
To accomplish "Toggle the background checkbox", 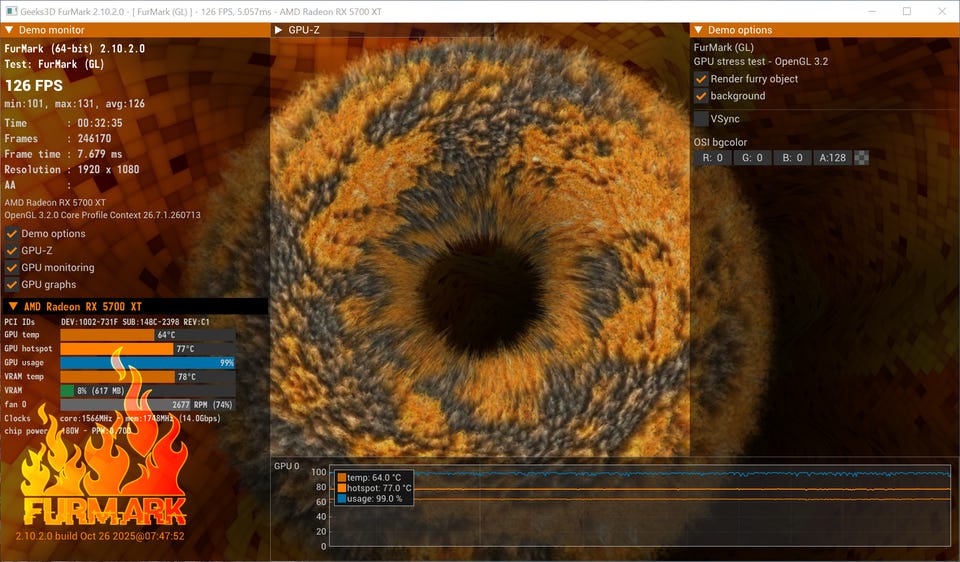I will (x=701, y=96).
